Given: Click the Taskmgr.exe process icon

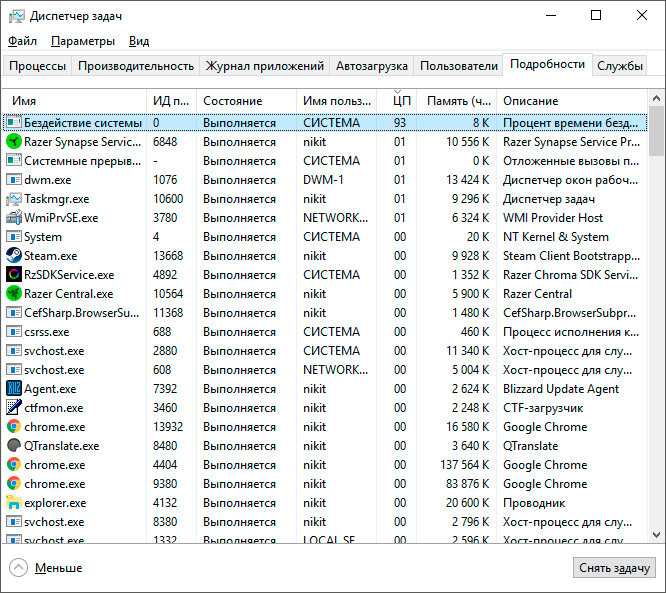Looking at the screenshot, I should [x=14, y=199].
